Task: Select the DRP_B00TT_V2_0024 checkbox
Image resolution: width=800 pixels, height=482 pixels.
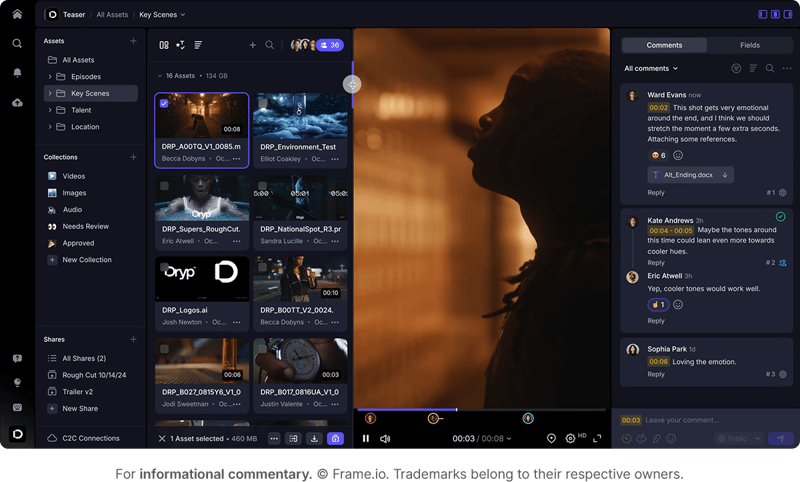Action: pyautogui.click(x=262, y=267)
